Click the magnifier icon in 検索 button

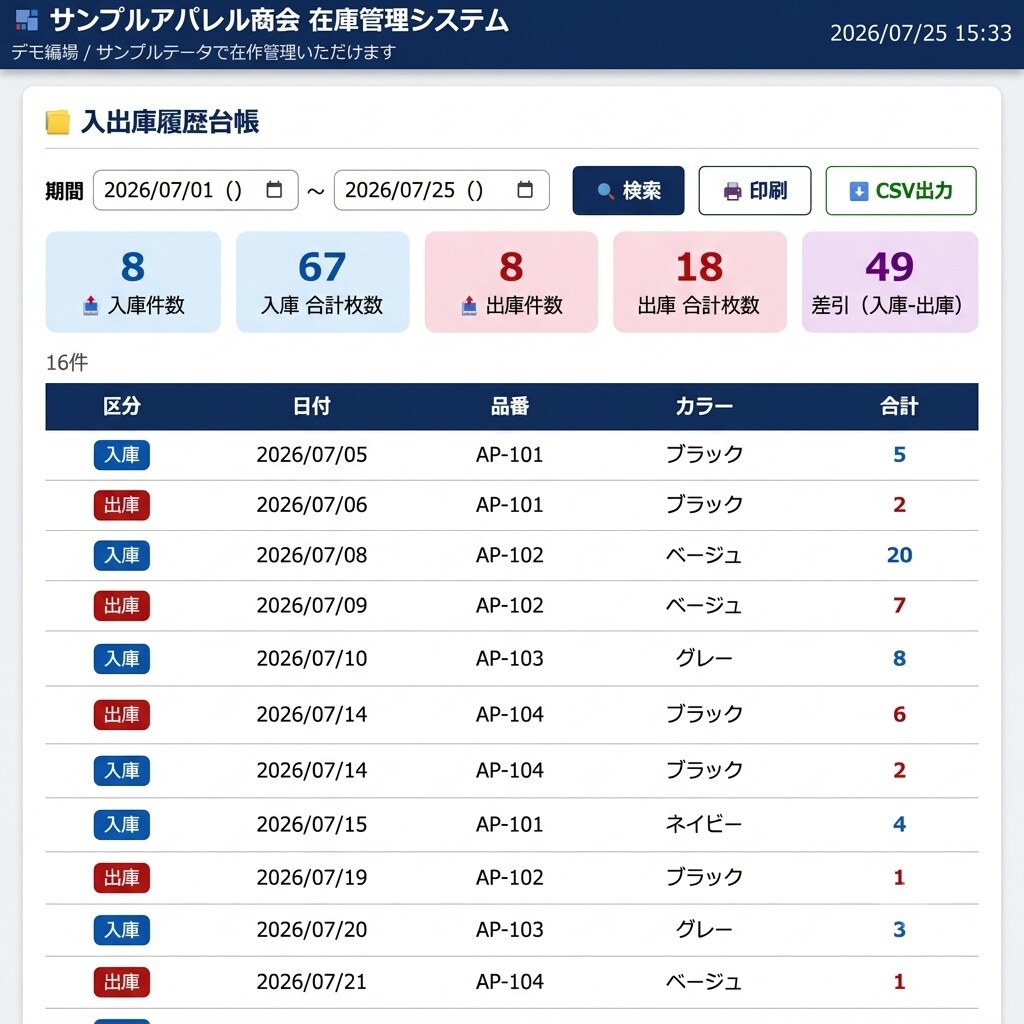coord(605,191)
